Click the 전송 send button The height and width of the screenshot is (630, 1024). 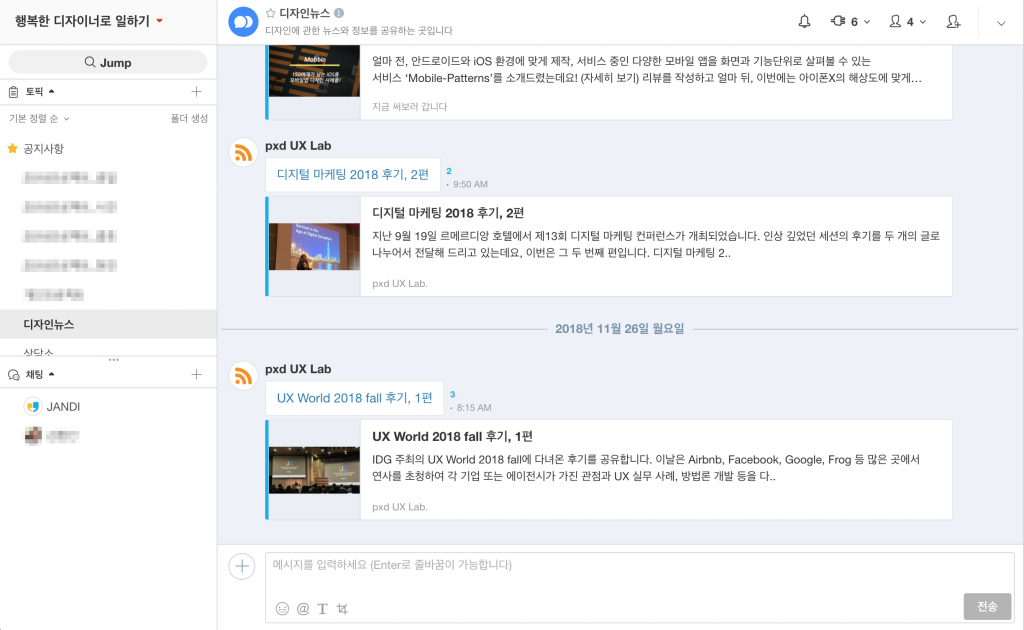[x=986, y=606]
